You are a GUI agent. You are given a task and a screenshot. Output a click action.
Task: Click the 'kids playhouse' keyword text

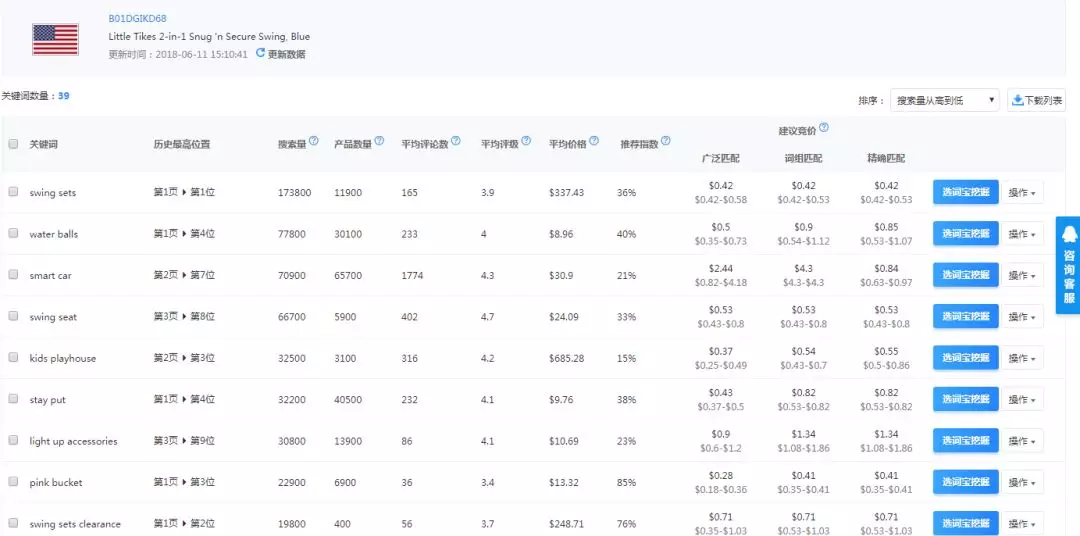click(63, 358)
